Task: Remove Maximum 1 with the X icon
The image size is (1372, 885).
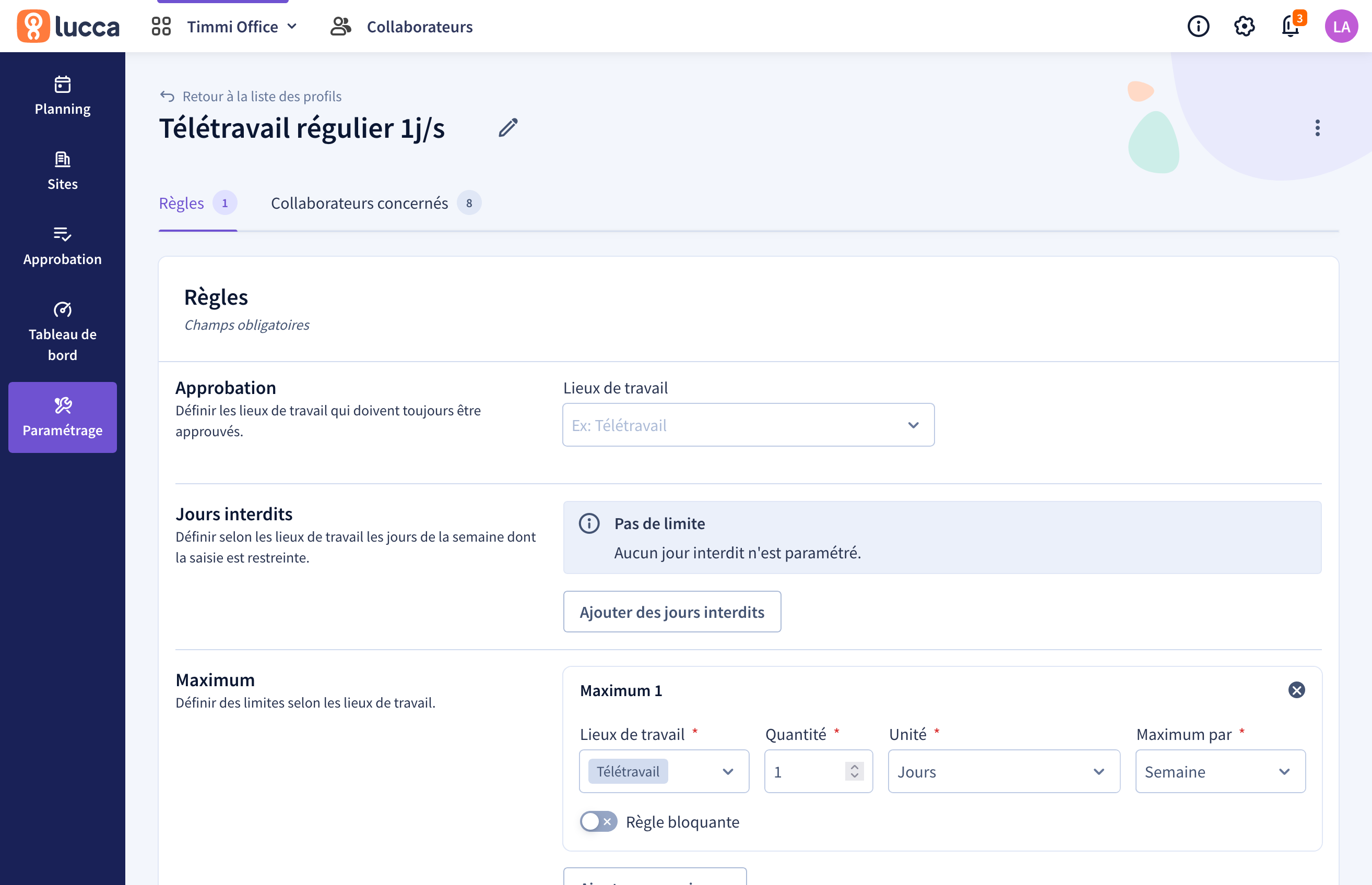Action: 1297,690
